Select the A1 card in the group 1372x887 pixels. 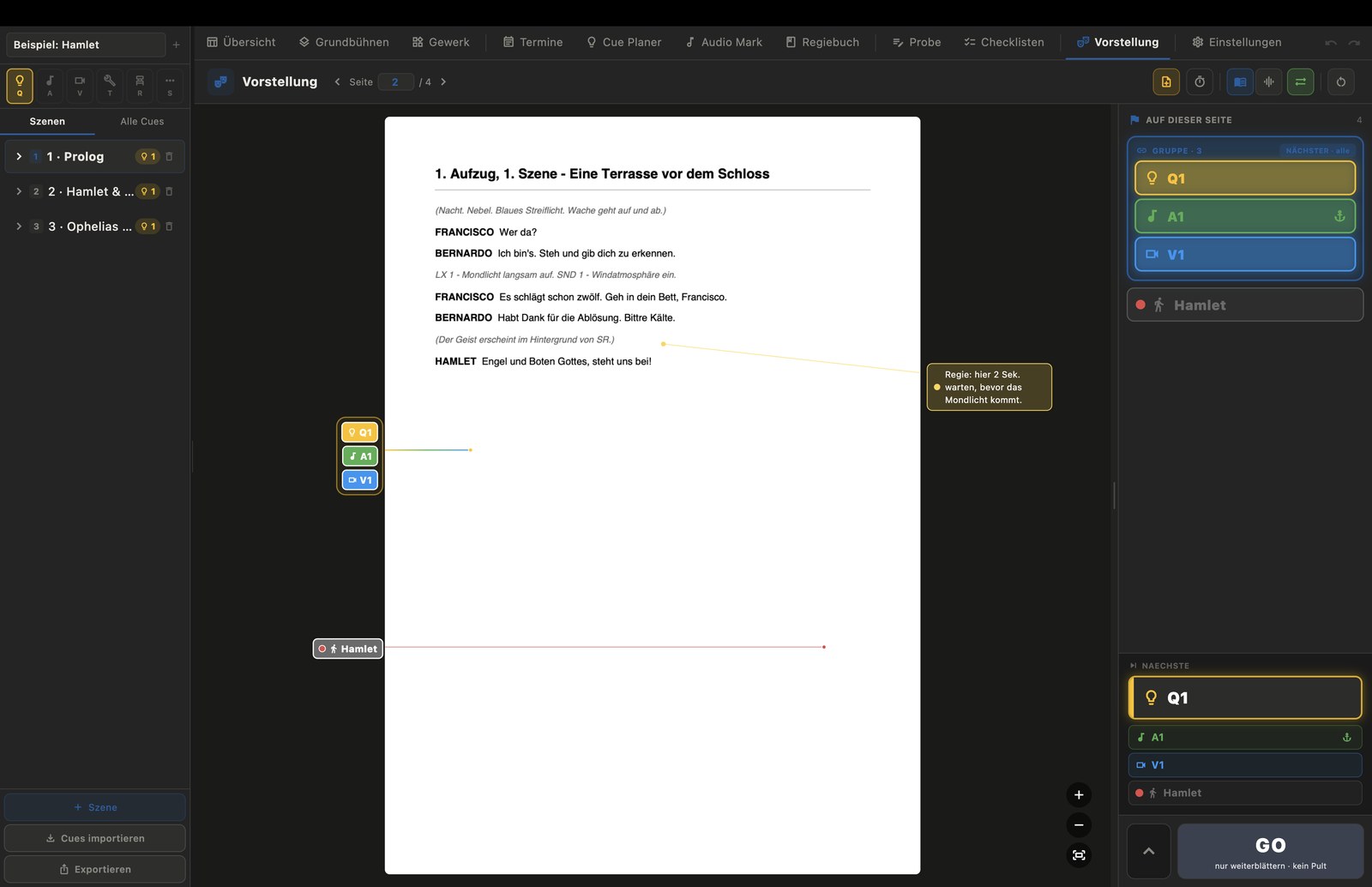tap(1245, 216)
